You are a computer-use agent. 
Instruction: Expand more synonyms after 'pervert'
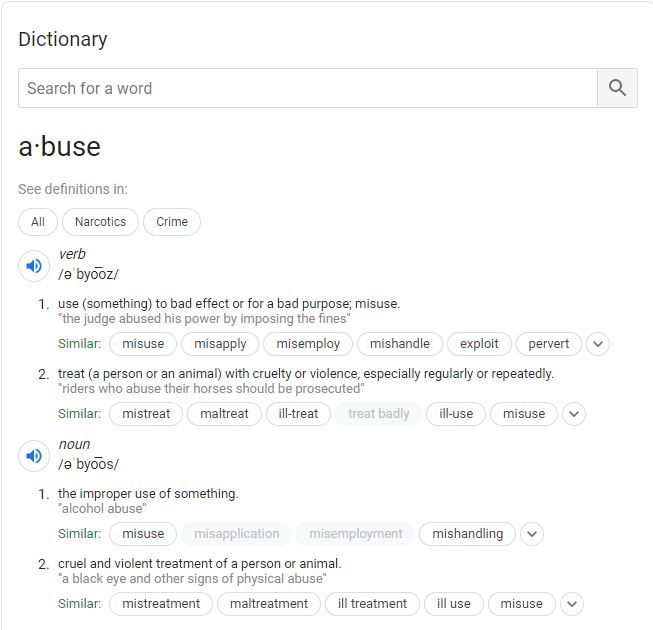[x=598, y=344]
